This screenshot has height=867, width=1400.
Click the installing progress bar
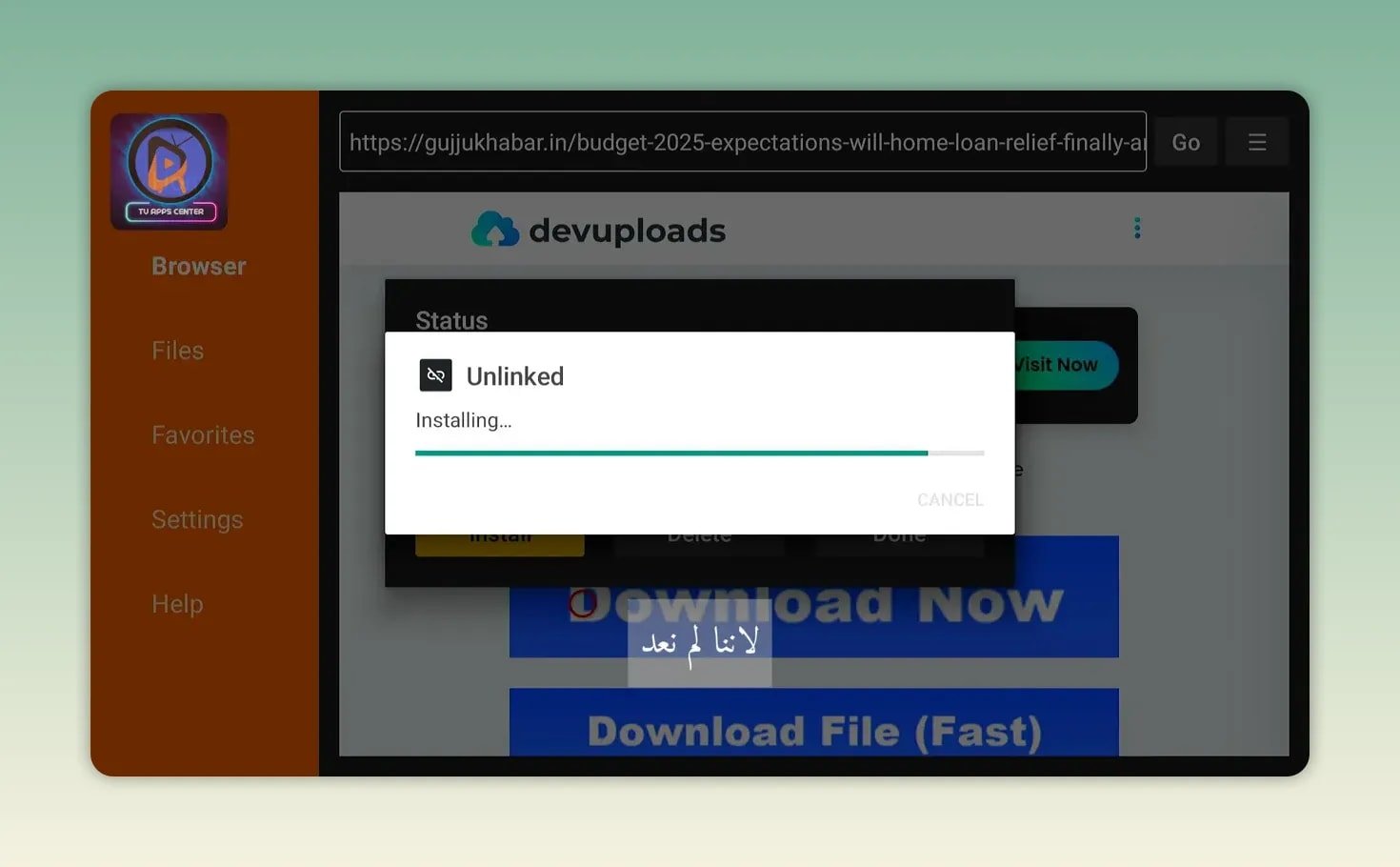[700, 453]
